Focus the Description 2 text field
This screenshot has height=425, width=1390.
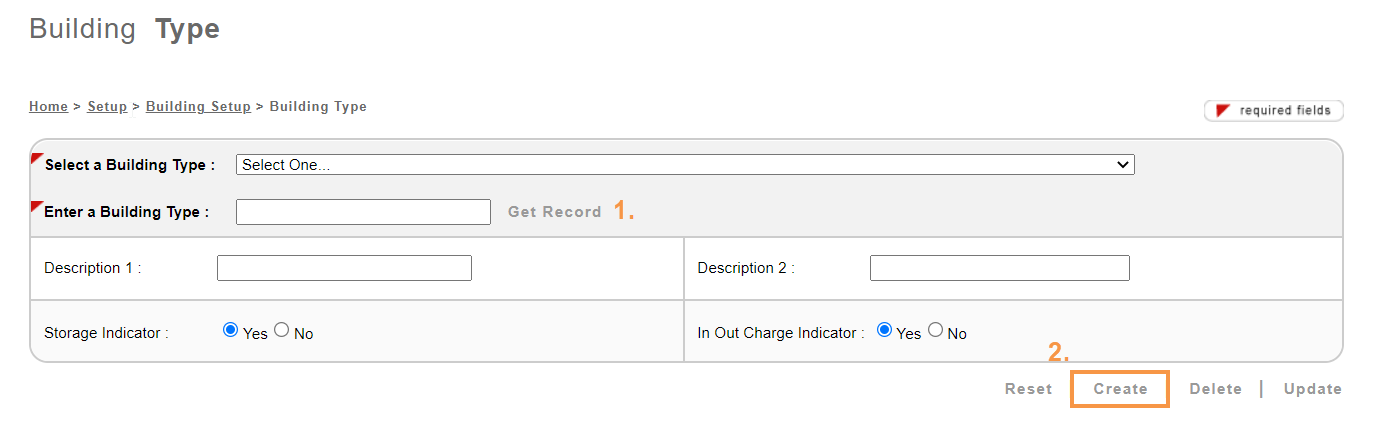(x=999, y=268)
